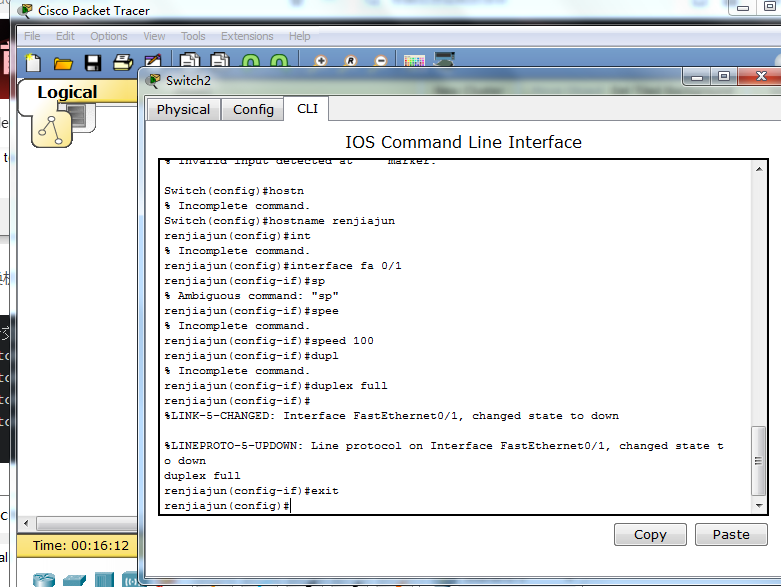781x587 pixels.
Task: Open the Custom Devices Dialog icon
Action: pos(444,59)
